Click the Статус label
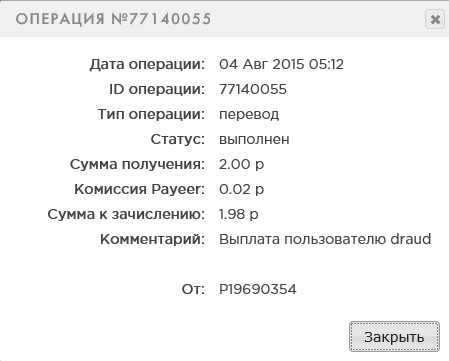Image resolution: width=449 pixels, height=361 pixels. (178, 139)
